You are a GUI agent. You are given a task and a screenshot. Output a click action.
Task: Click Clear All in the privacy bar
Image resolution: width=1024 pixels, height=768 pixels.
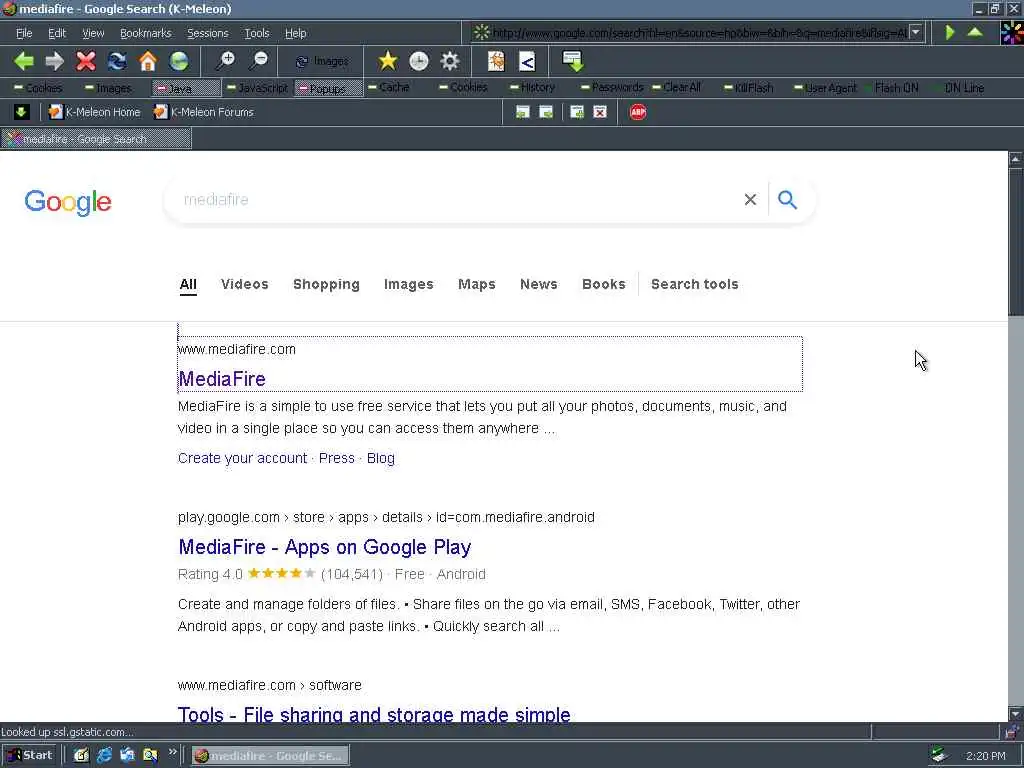(677, 88)
